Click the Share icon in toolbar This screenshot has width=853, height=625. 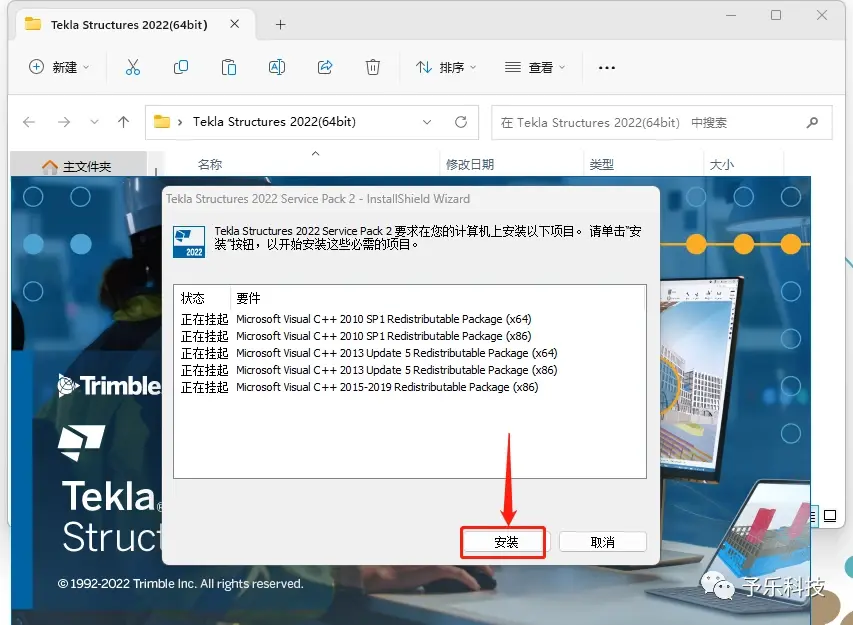pos(325,67)
